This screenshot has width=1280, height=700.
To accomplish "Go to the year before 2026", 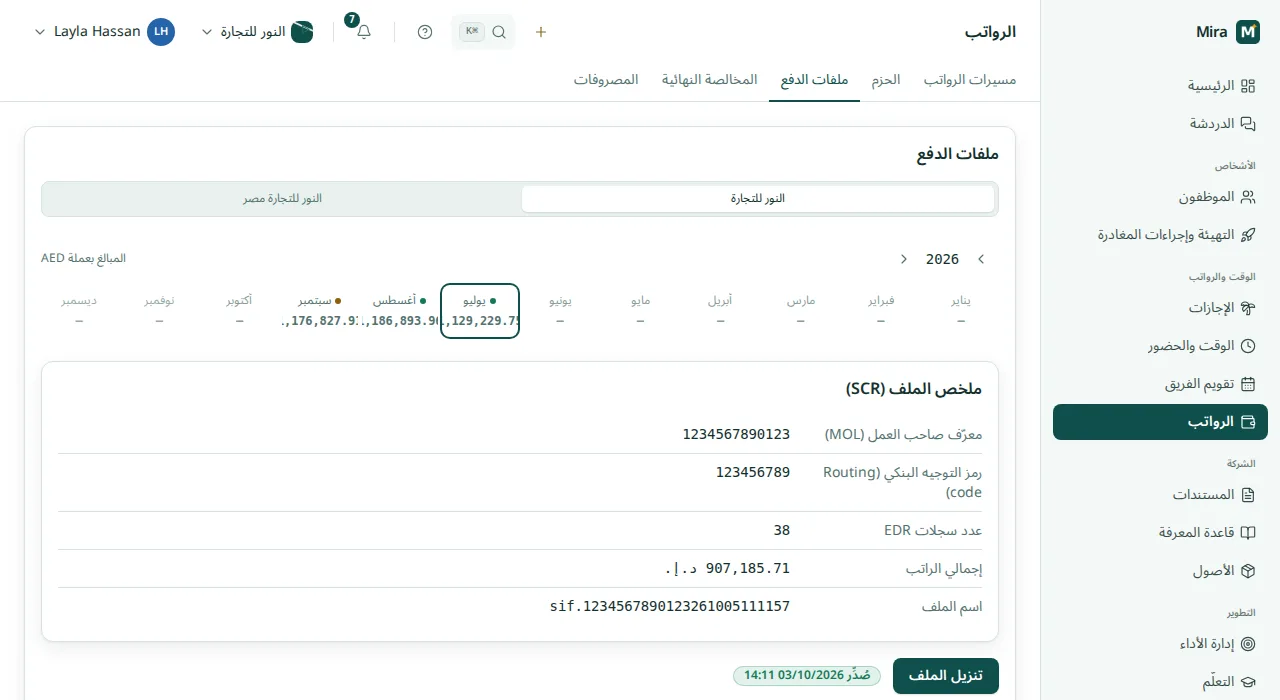I will tap(981, 259).
